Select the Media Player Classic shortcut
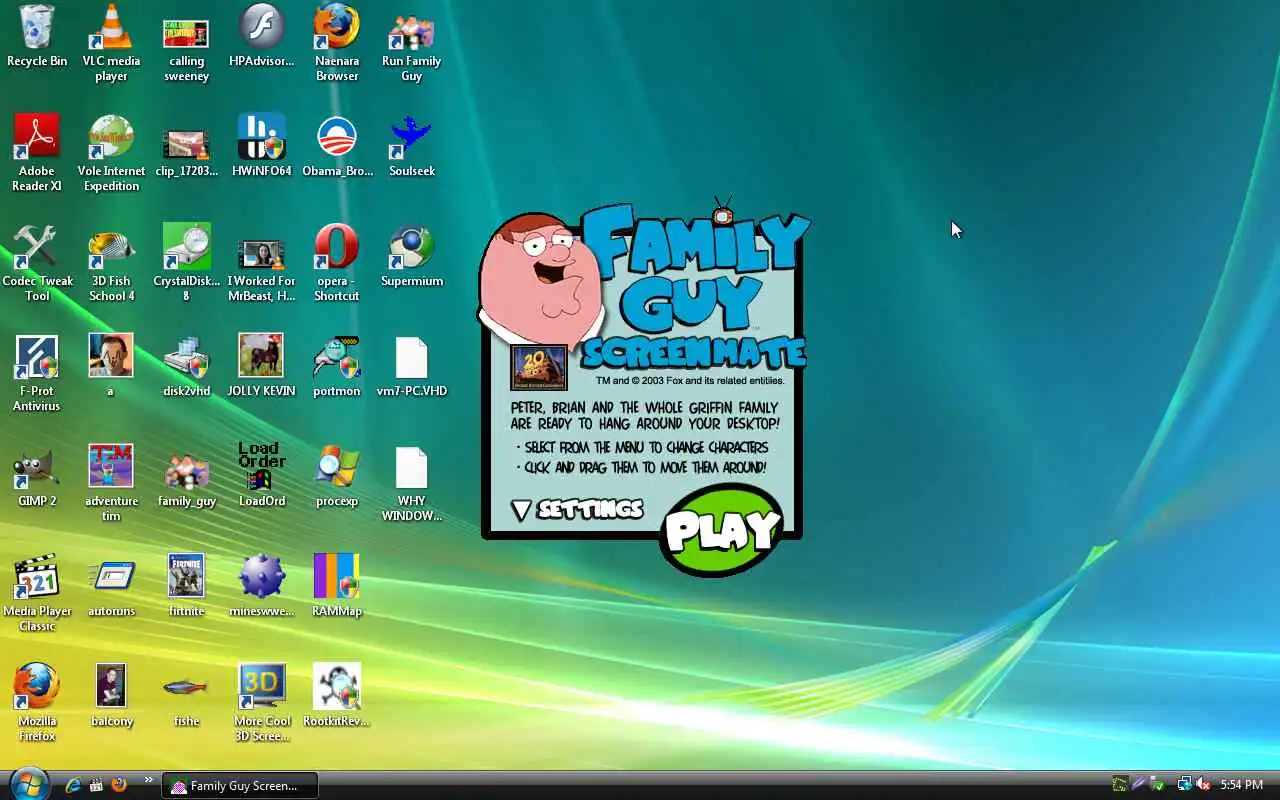Image resolution: width=1280 pixels, height=800 pixels. pyautogui.click(x=37, y=592)
